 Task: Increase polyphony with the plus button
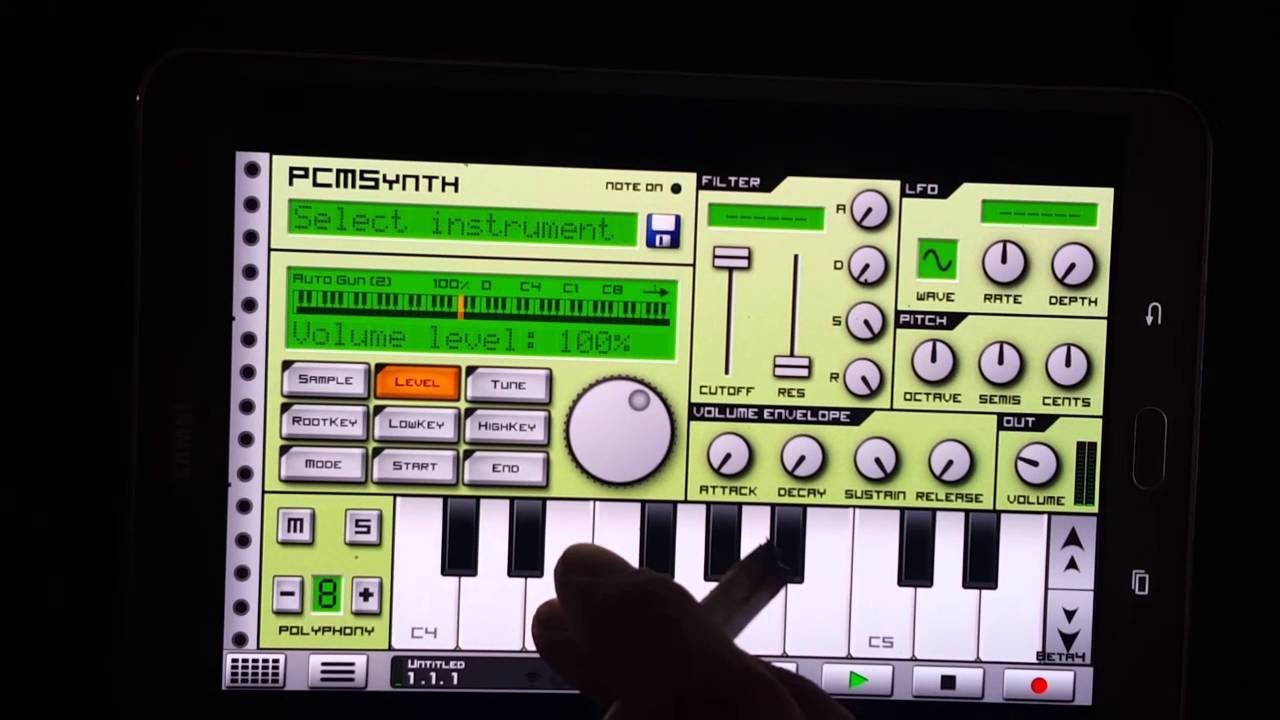coord(365,595)
